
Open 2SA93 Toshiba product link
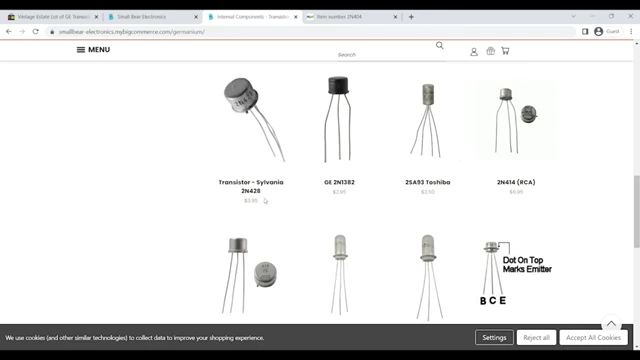(x=428, y=182)
